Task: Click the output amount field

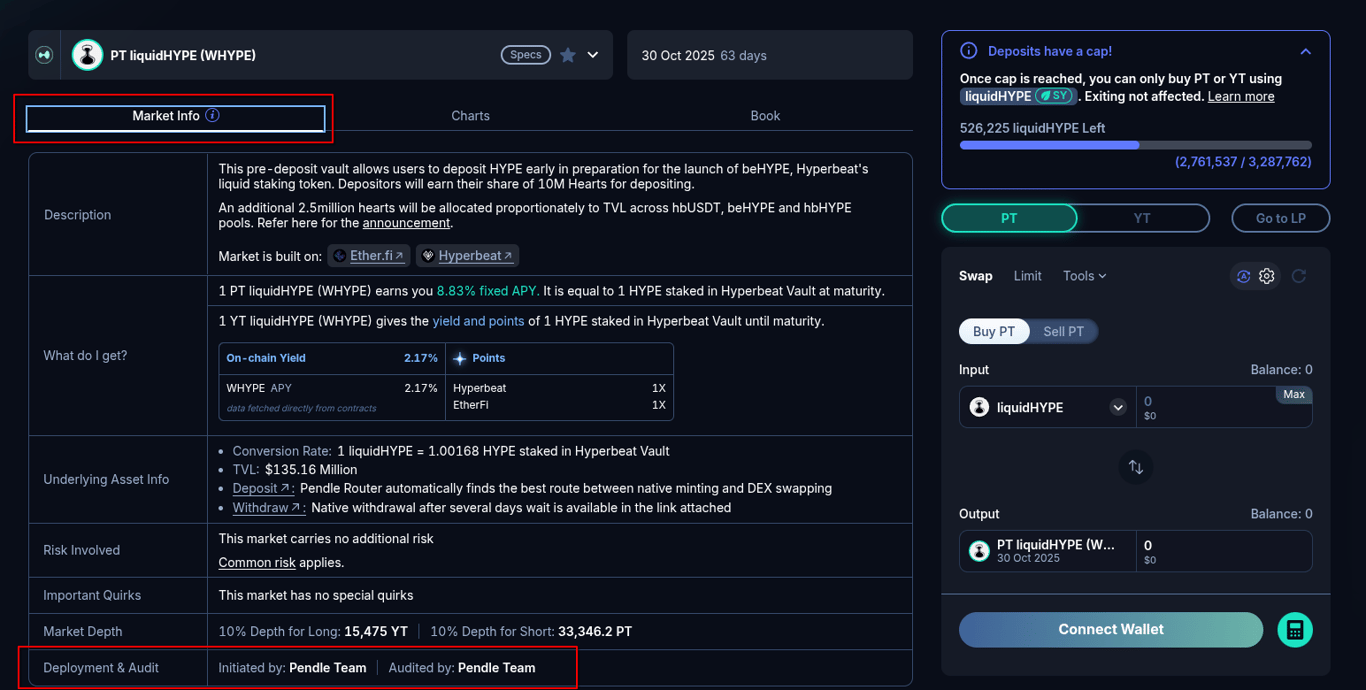Action: [x=1224, y=551]
